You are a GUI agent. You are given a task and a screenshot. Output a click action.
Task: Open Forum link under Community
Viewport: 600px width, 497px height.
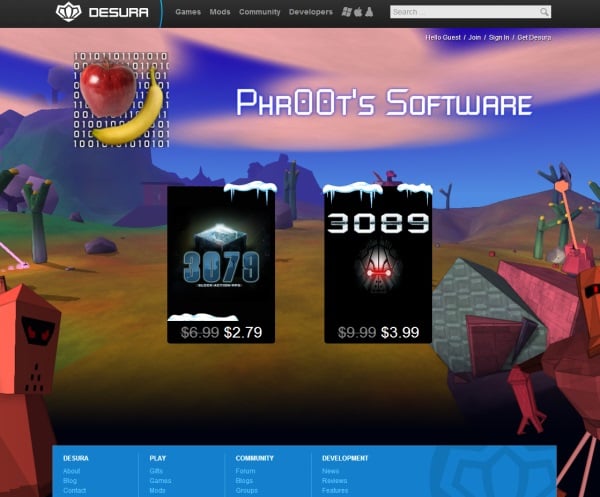coord(245,471)
